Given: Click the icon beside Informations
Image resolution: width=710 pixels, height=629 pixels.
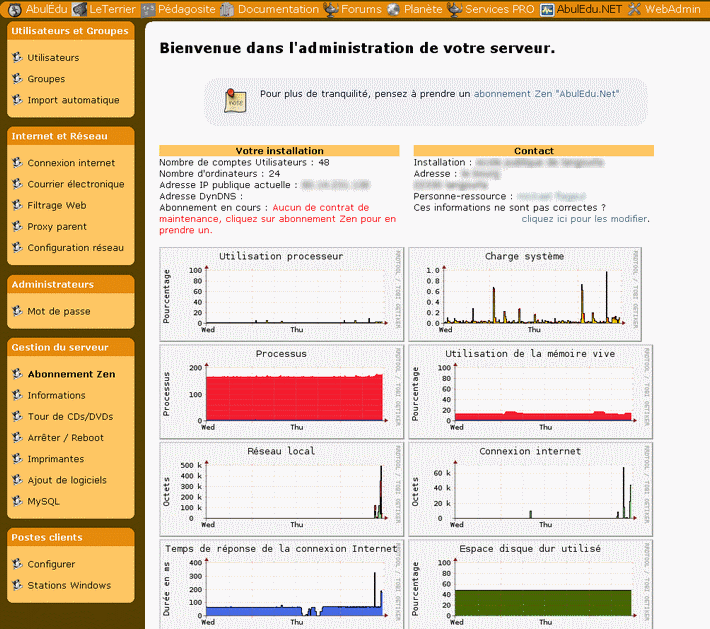Looking at the screenshot, I should pyautogui.click(x=17, y=395).
